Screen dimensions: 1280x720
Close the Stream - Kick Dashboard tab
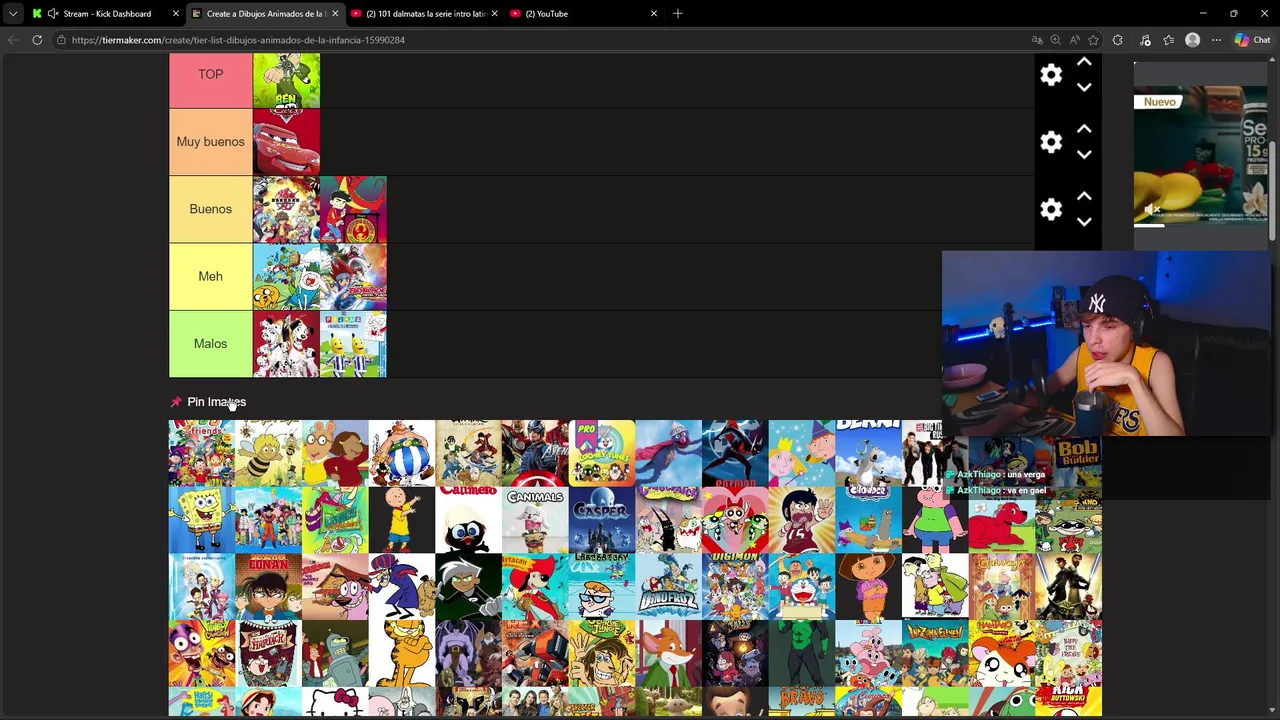[176, 13]
